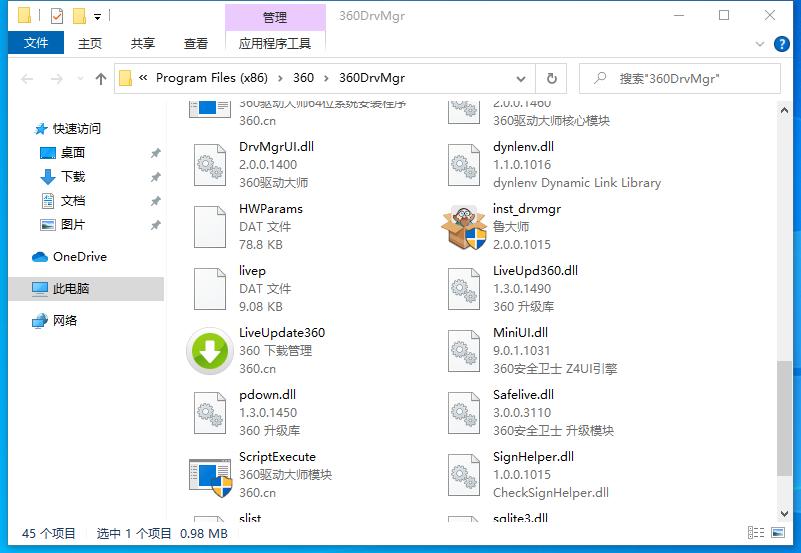Click the 快速访问 star icon
The height and width of the screenshot is (553, 801).
(40, 129)
